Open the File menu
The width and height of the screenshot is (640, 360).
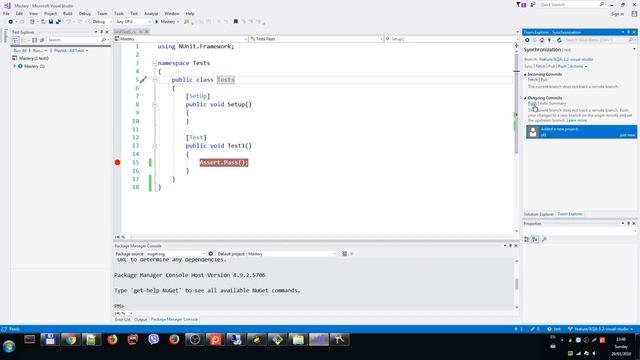tap(6, 13)
